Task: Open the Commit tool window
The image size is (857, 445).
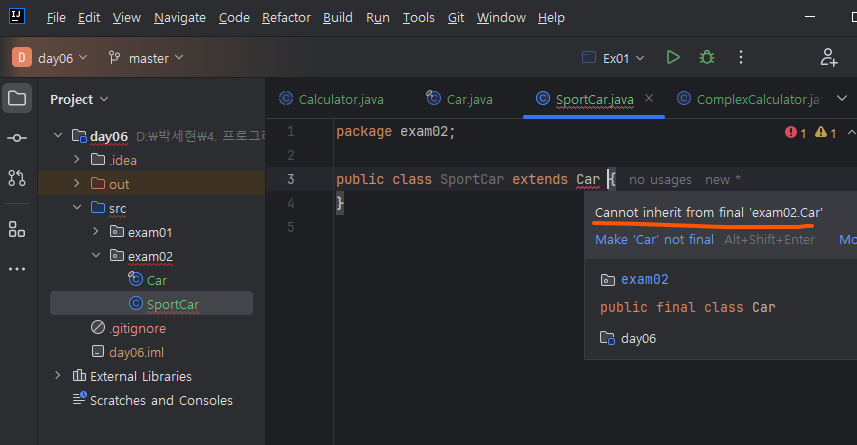Action: (16, 138)
